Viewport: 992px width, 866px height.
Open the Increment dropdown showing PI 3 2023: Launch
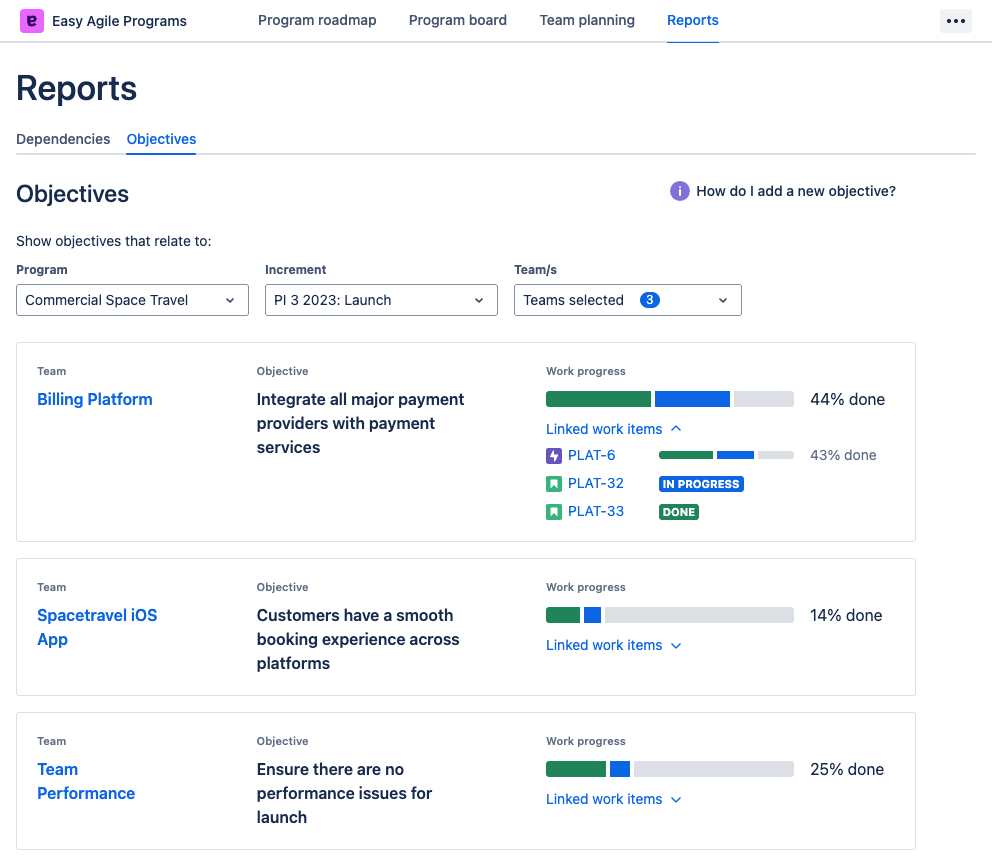(x=381, y=300)
